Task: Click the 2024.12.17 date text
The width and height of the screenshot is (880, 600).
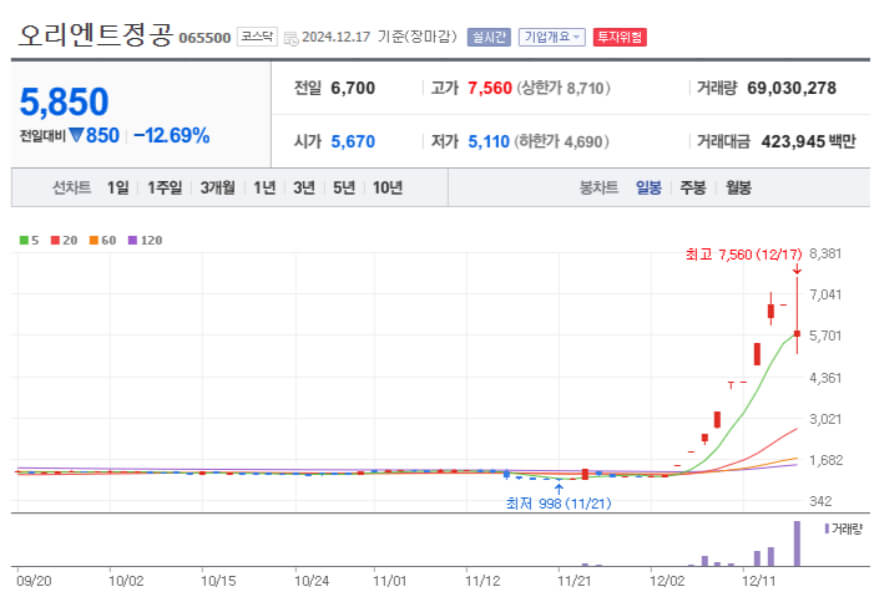Action: 336,37
